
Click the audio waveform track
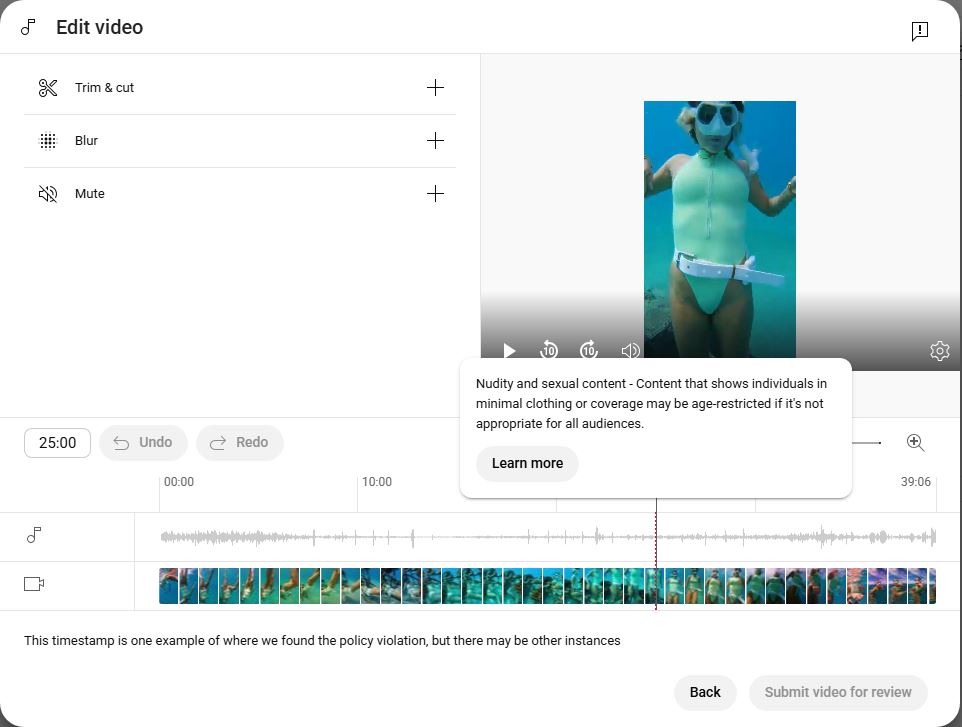[x=547, y=537]
